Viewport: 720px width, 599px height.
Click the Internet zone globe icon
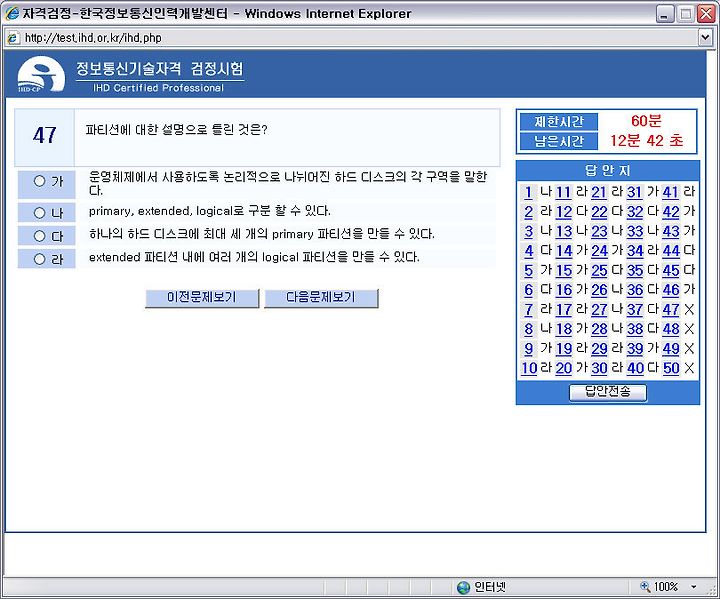[464, 587]
